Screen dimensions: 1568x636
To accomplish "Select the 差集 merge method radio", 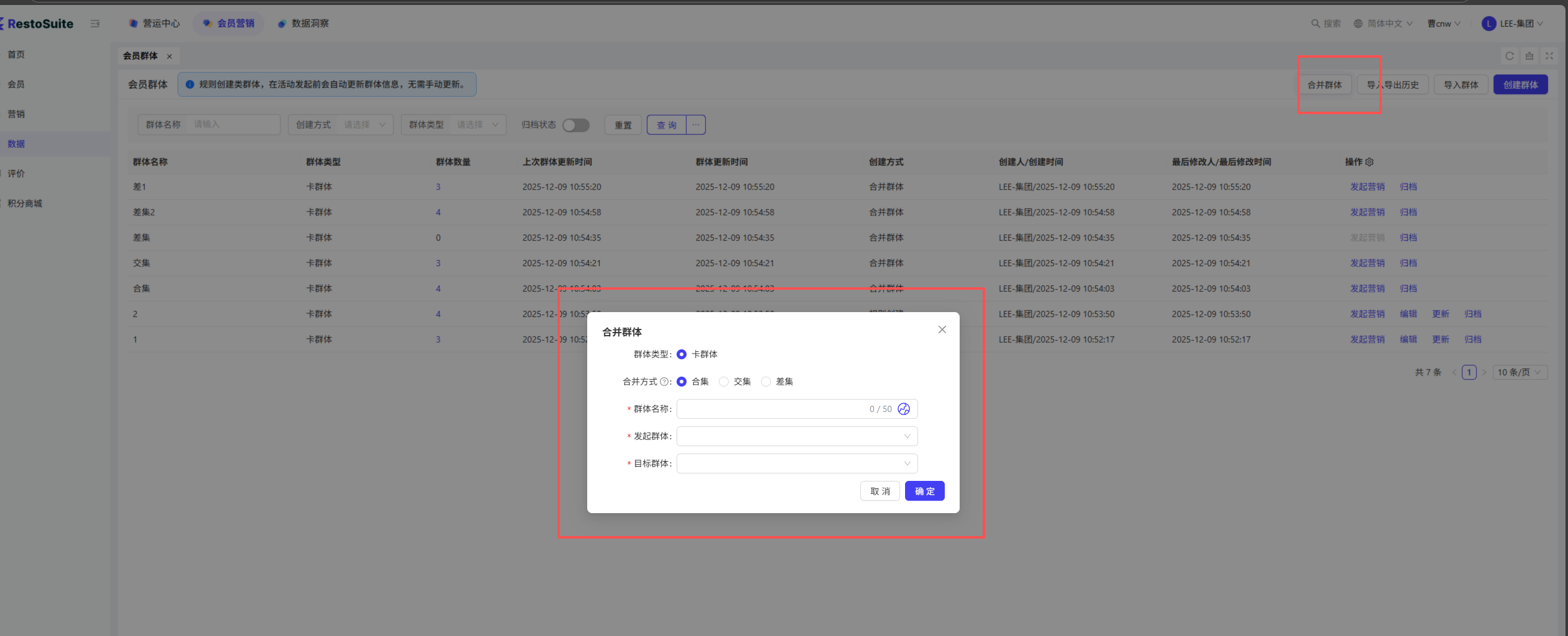I will (766, 382).
